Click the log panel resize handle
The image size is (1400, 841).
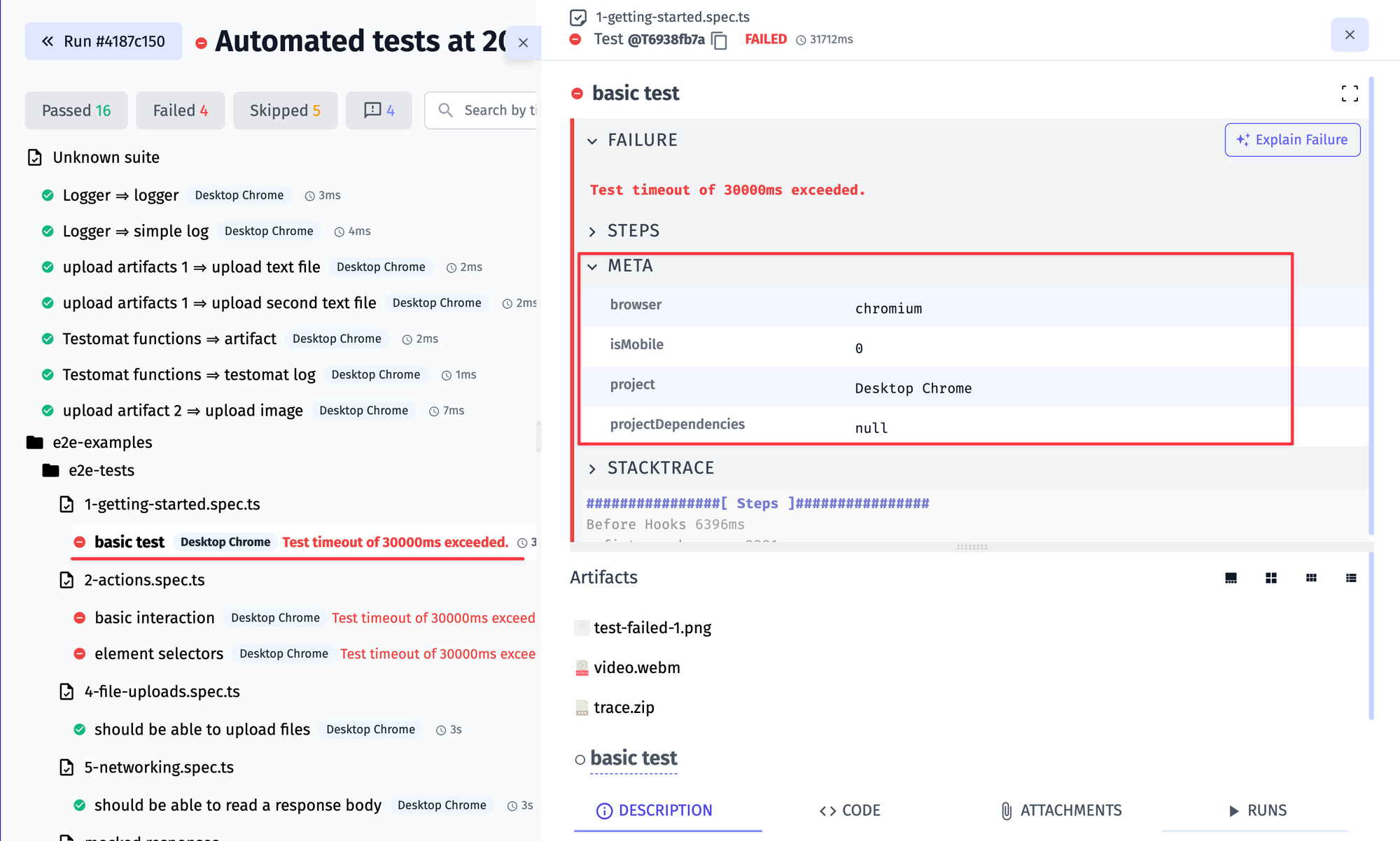point(972,547)
